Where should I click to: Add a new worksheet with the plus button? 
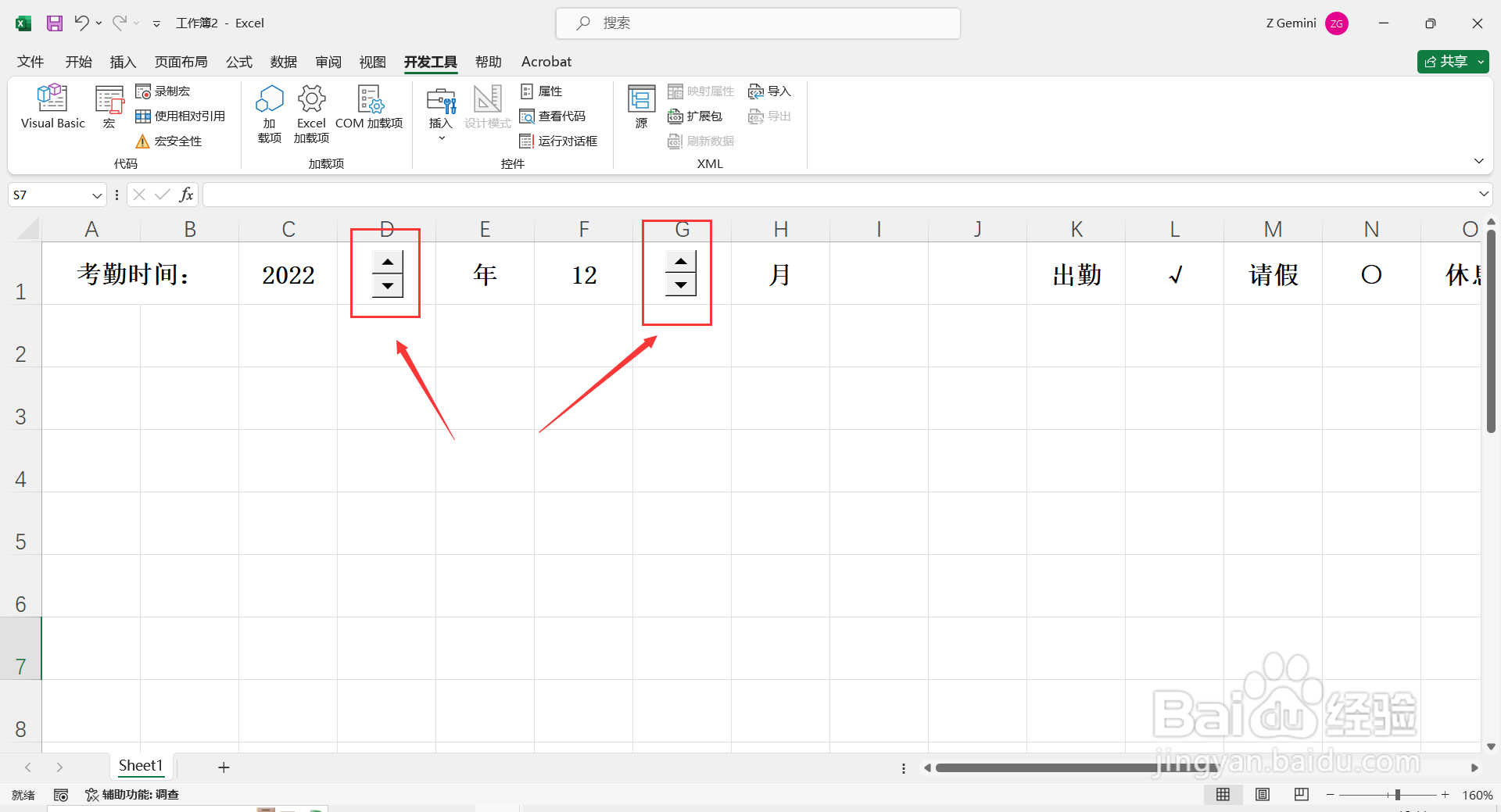tap(224, 767)
